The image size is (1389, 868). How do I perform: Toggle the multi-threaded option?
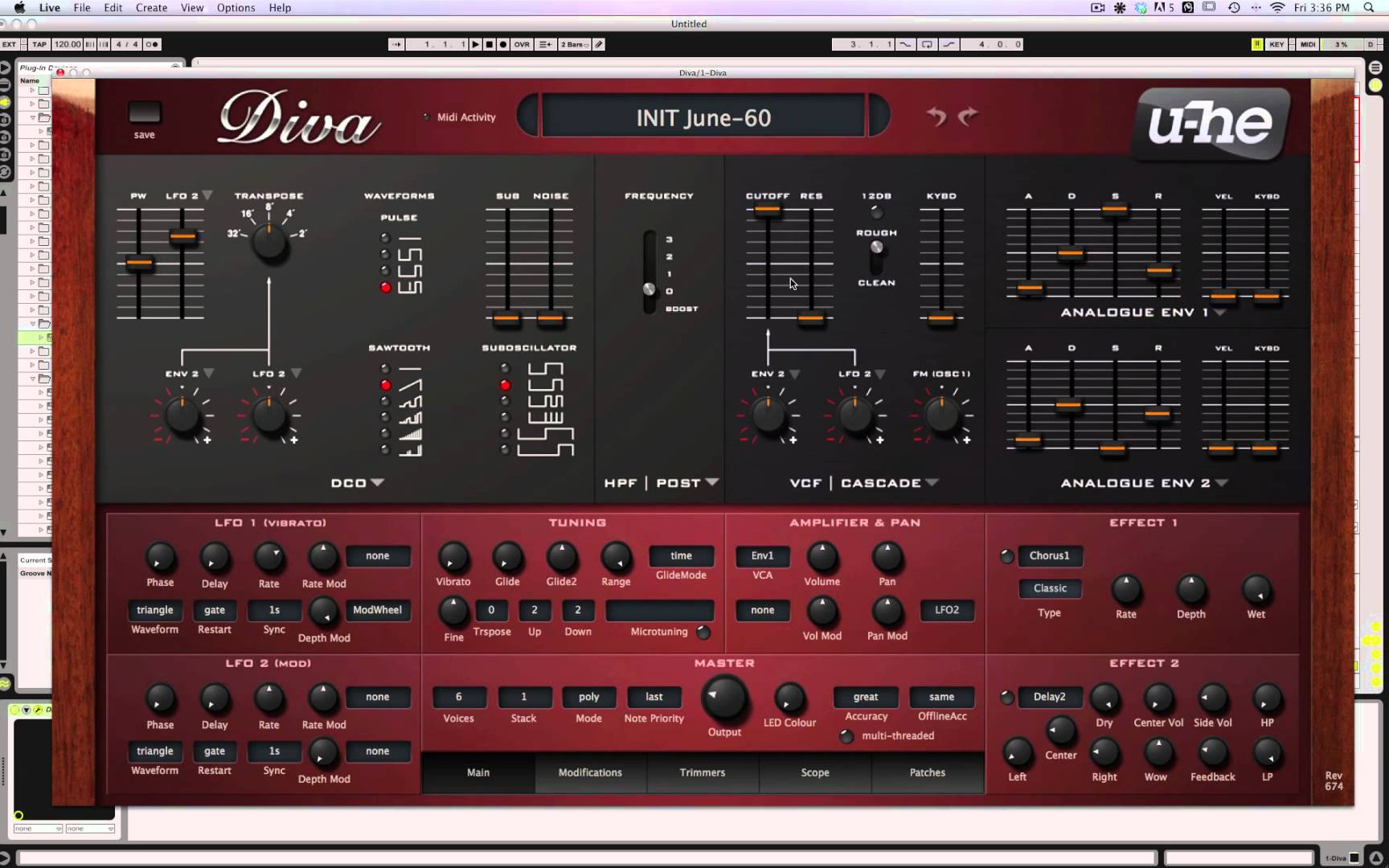(846, 736)
